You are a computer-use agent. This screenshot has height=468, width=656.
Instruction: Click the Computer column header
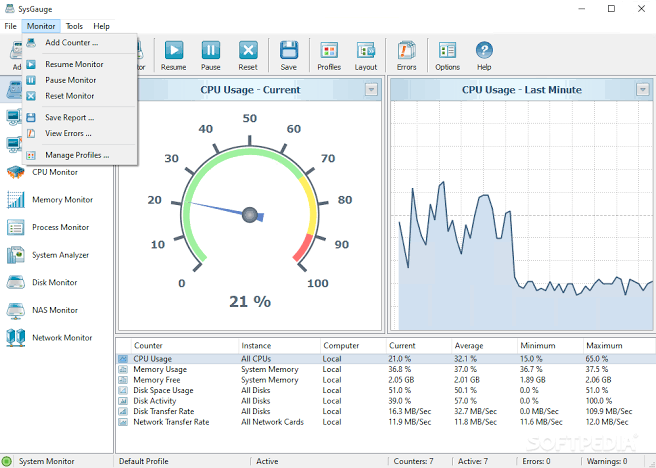tap(353, 345)
